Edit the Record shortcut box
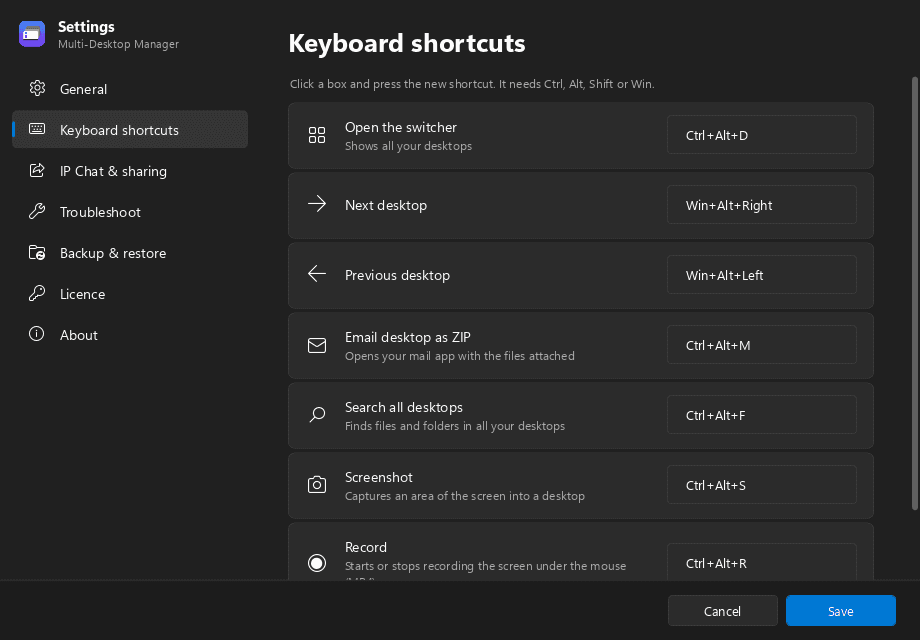The width and height of the screenshot is (920, 640). pyautogui.click(x=762, y=562)
